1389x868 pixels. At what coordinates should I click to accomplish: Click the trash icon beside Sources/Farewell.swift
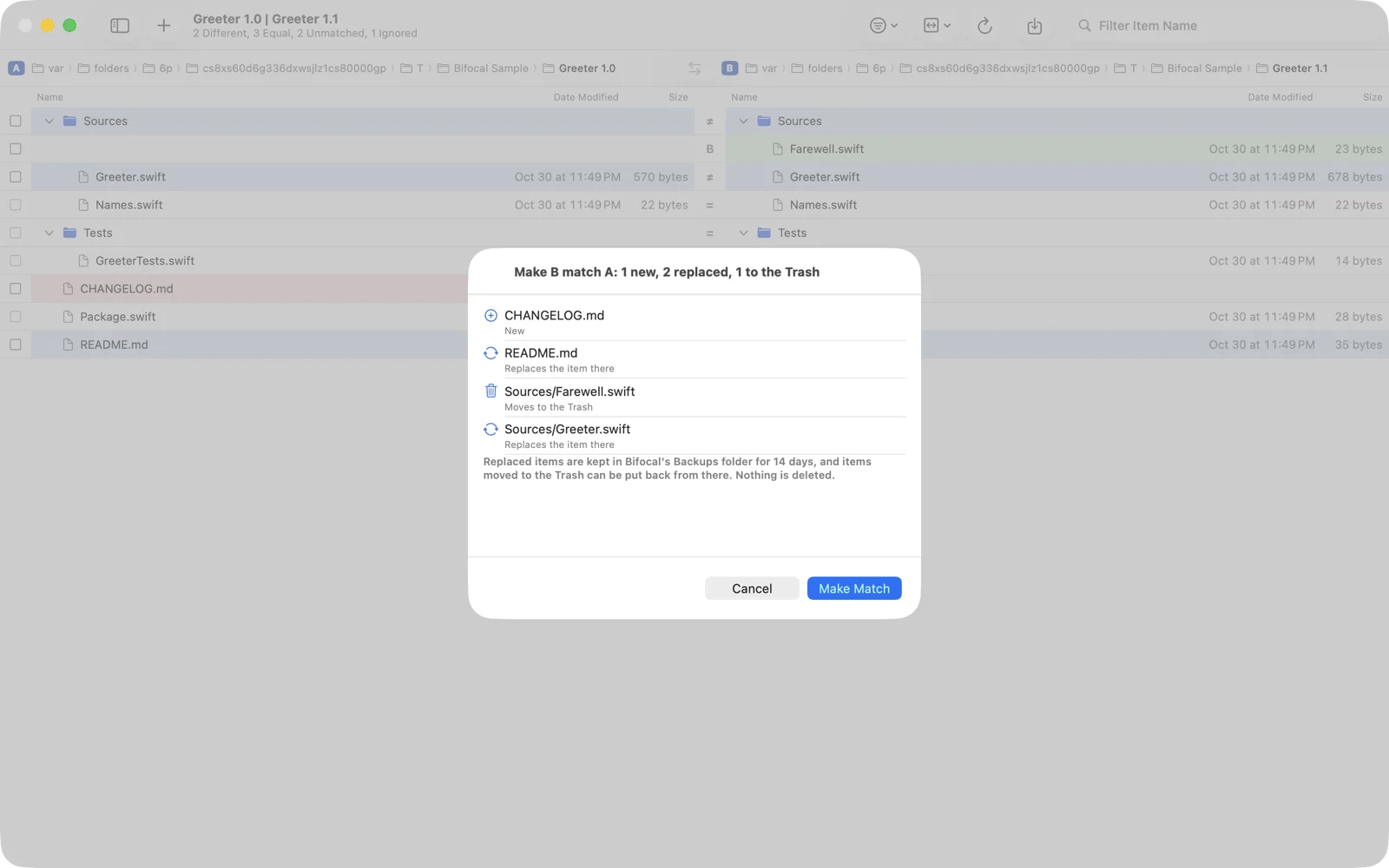490,391
